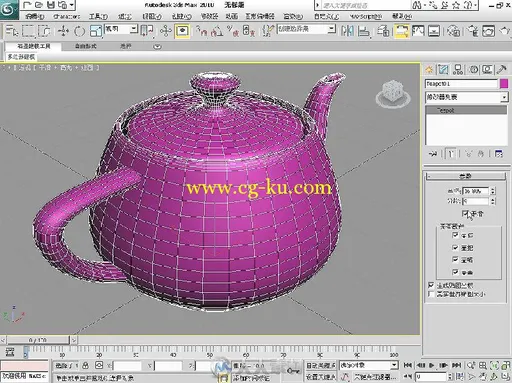Activate the Select and Rotate tool
Viewport: 512px width, 383px height.
(79, 31)
